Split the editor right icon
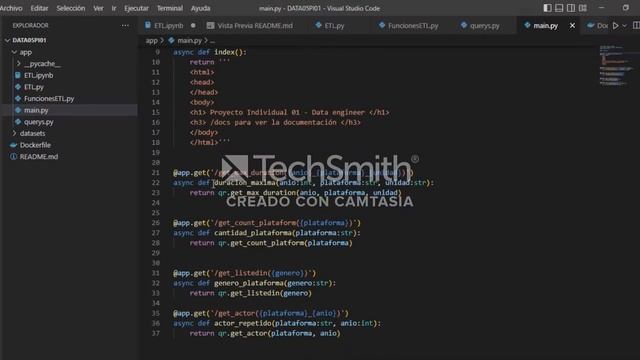640x360 pixels. tap(636, 26)
